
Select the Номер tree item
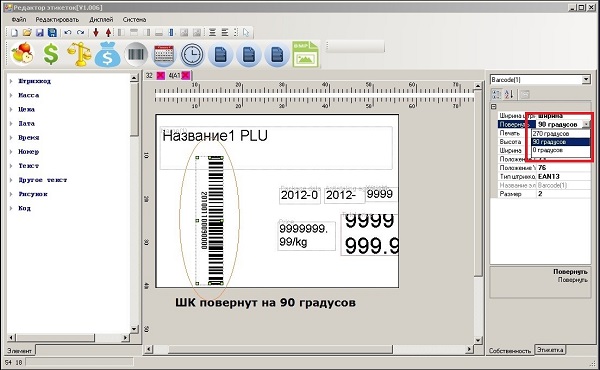tap(29, 152)
